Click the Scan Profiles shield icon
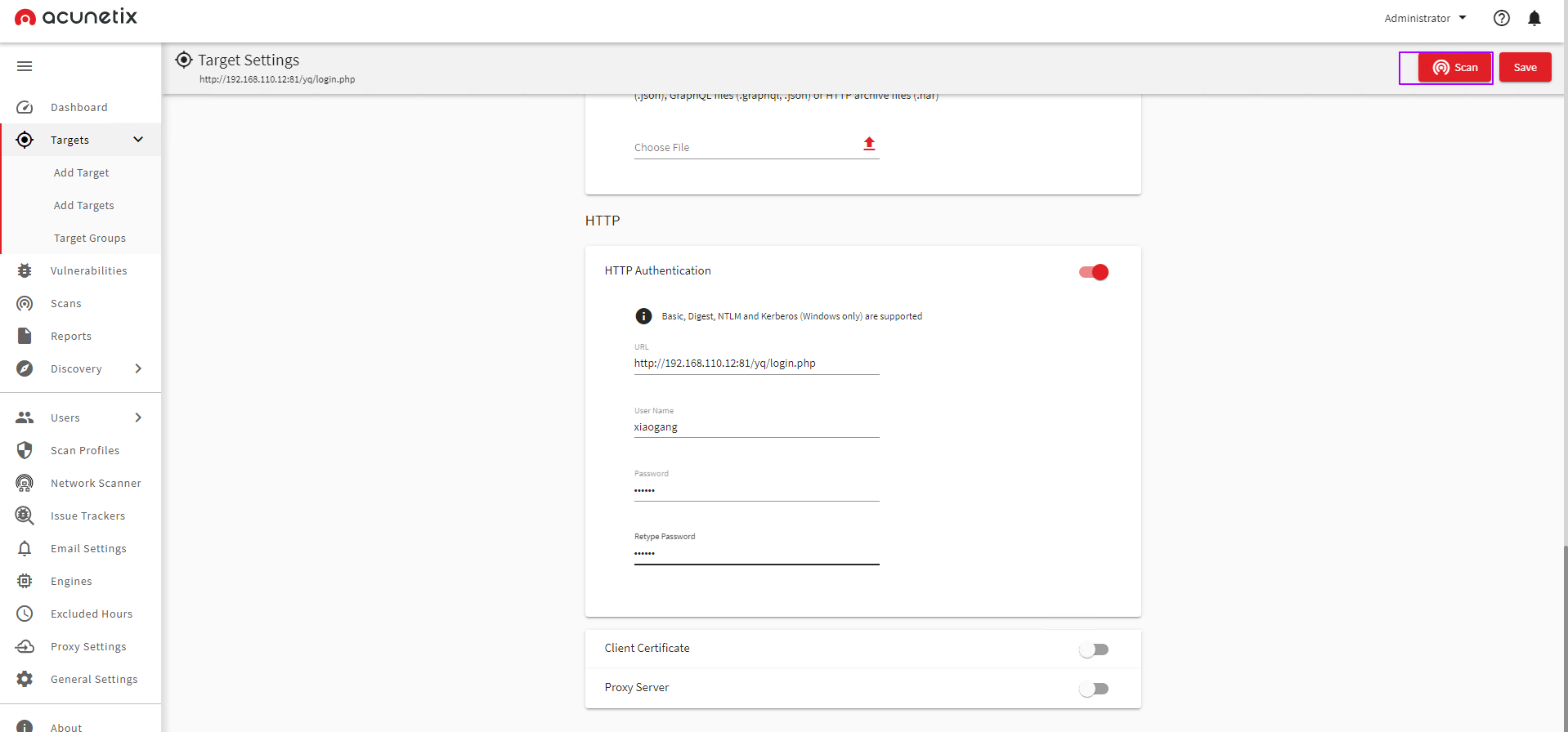The width and height of the screenshot is (1568, 732). pyautogui.click(x=25, y=450)
